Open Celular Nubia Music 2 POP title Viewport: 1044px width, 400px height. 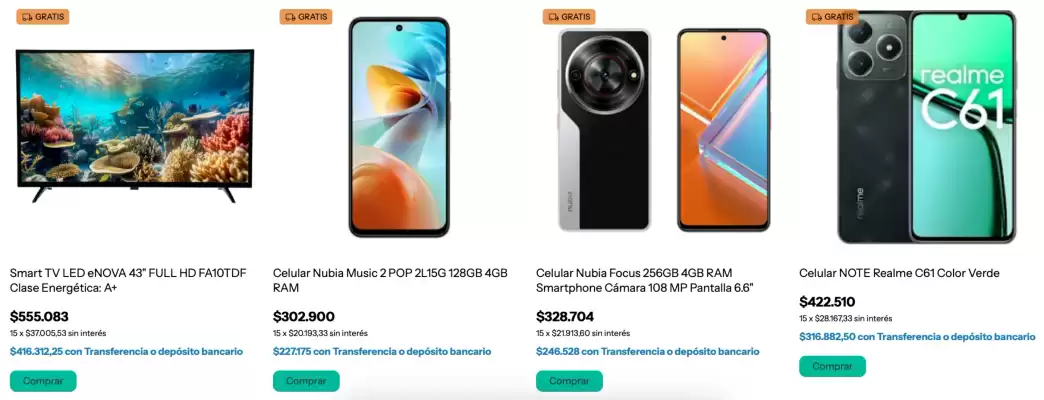tap(390, 280)
